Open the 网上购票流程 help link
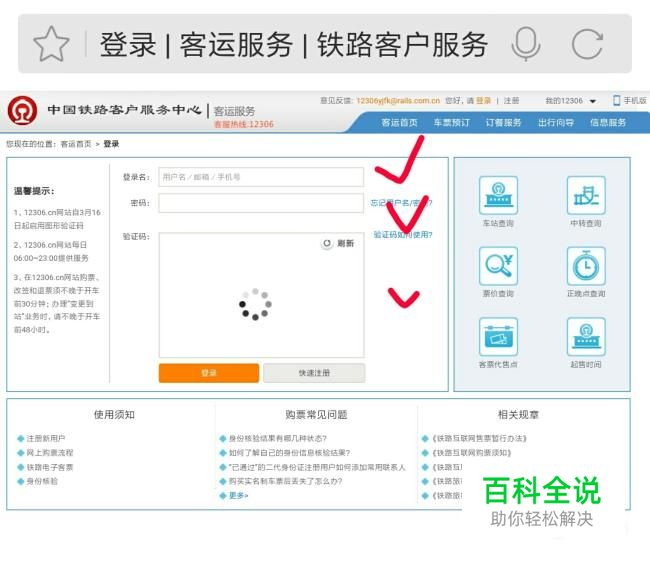The width and height of the screenshot is (650, 562). pos(50,453)
